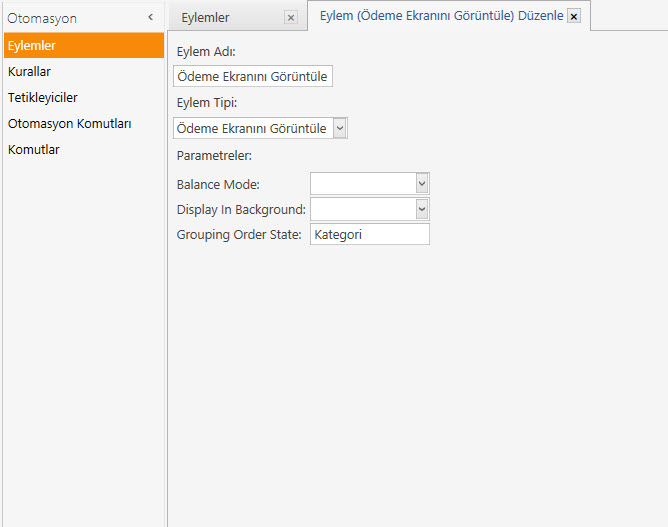
Task: Choose Komutlar in the sidebar
Action: tap(34, 150)
